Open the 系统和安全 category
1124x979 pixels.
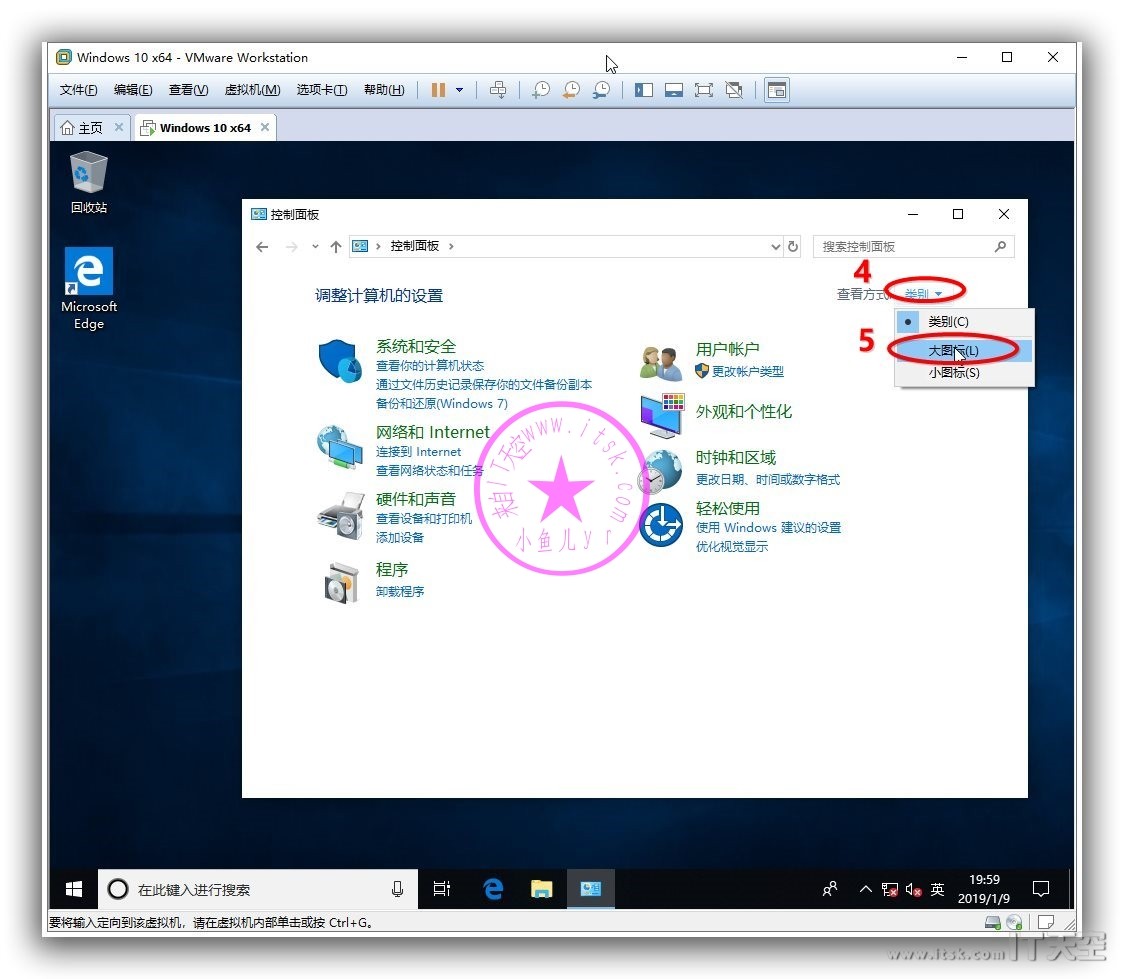click(x=416, y=347)
